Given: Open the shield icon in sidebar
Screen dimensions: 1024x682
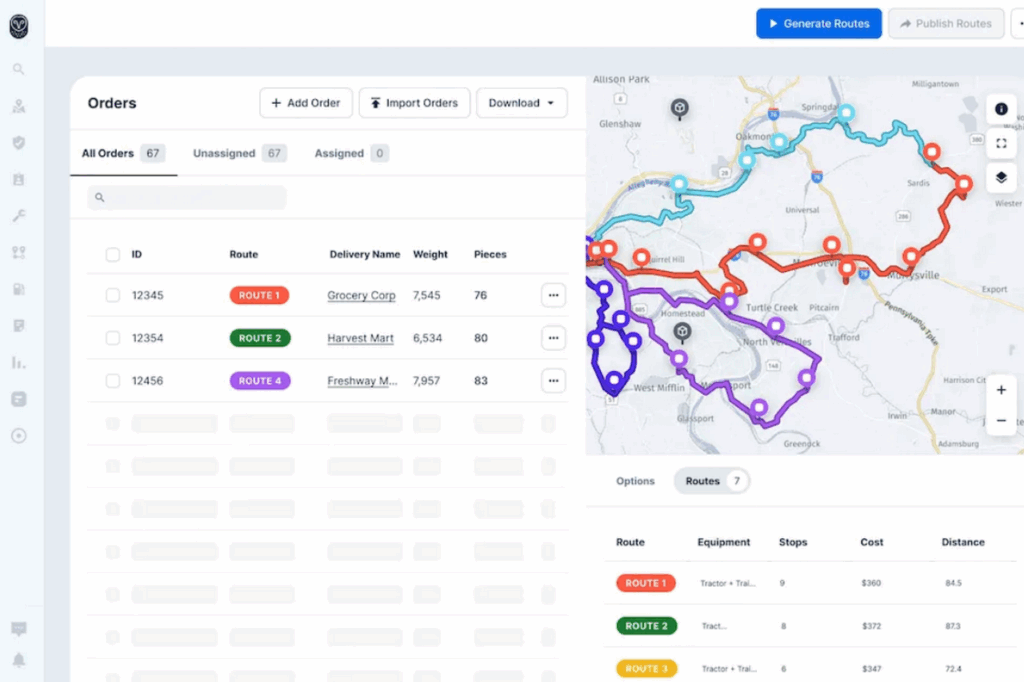Looking at the screenshot, I should (18, 142).
